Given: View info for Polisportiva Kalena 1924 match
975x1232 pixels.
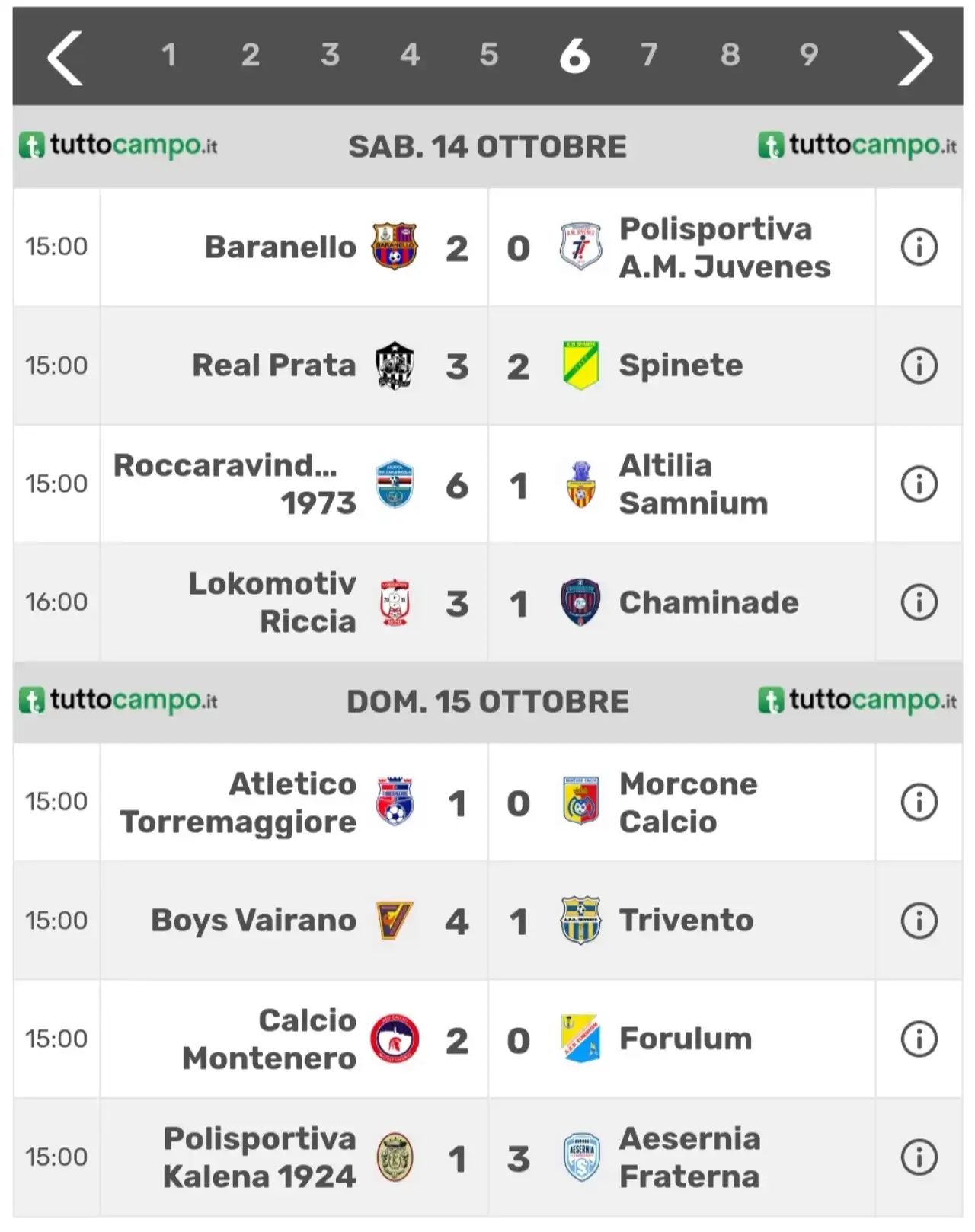Looking at the screenshot, I should click(x=919, y=1157).
